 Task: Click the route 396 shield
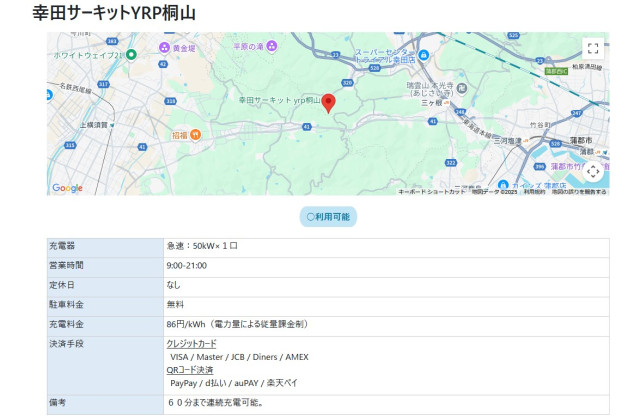[x=540, y=167]
